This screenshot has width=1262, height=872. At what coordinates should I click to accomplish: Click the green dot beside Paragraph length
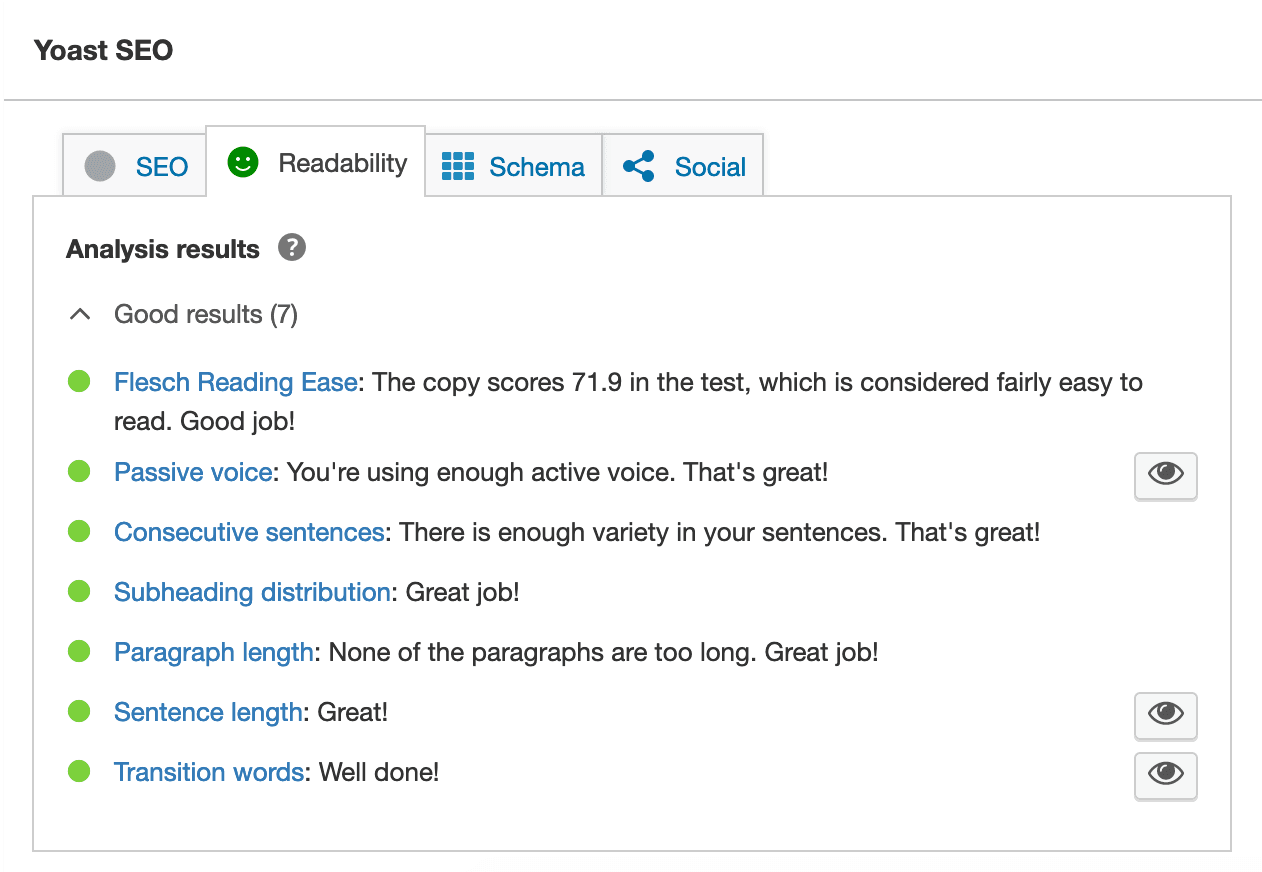coord(79,651)
